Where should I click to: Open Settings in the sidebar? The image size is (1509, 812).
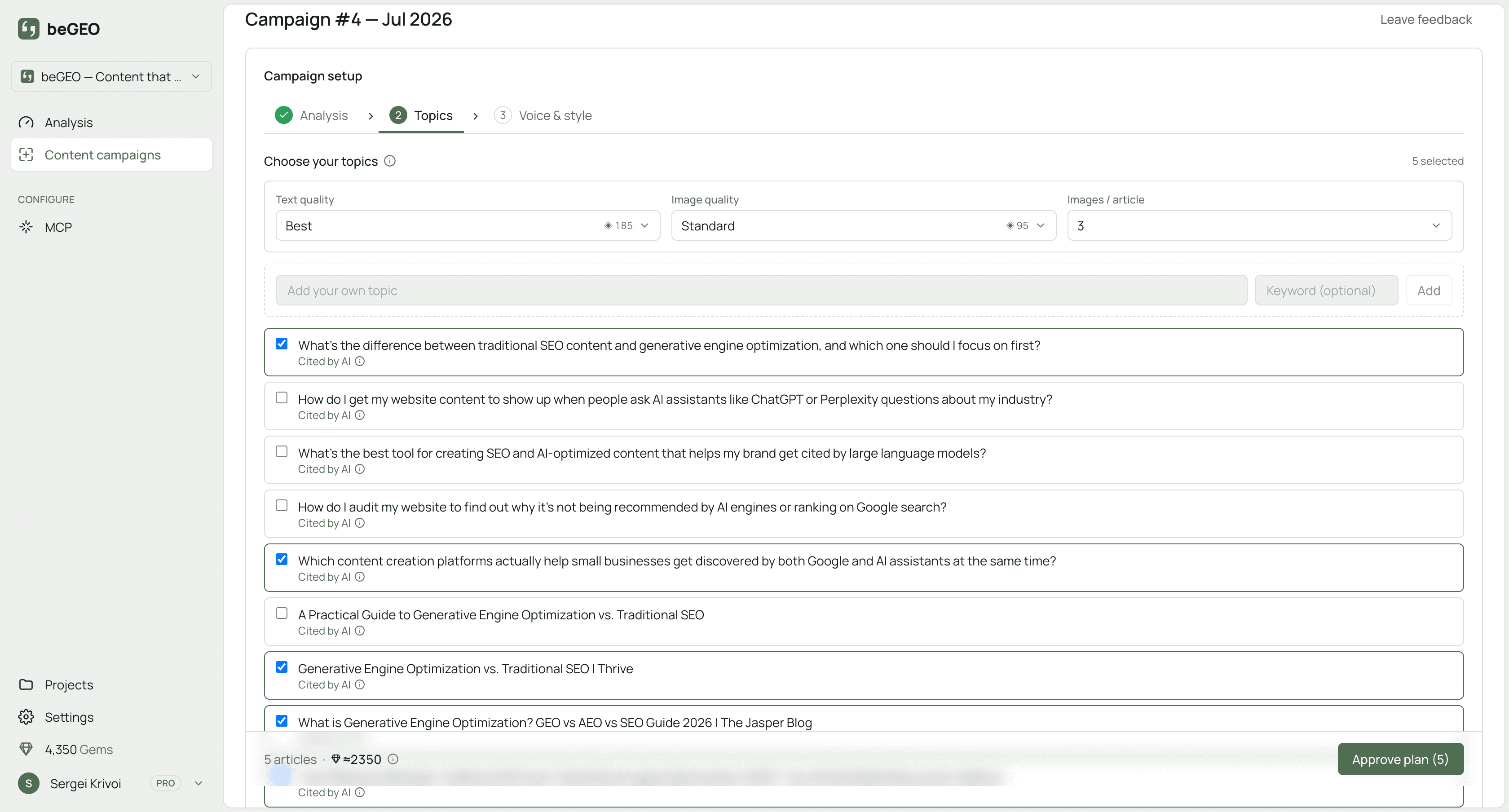pyautogui.click(x=111, y=717)
